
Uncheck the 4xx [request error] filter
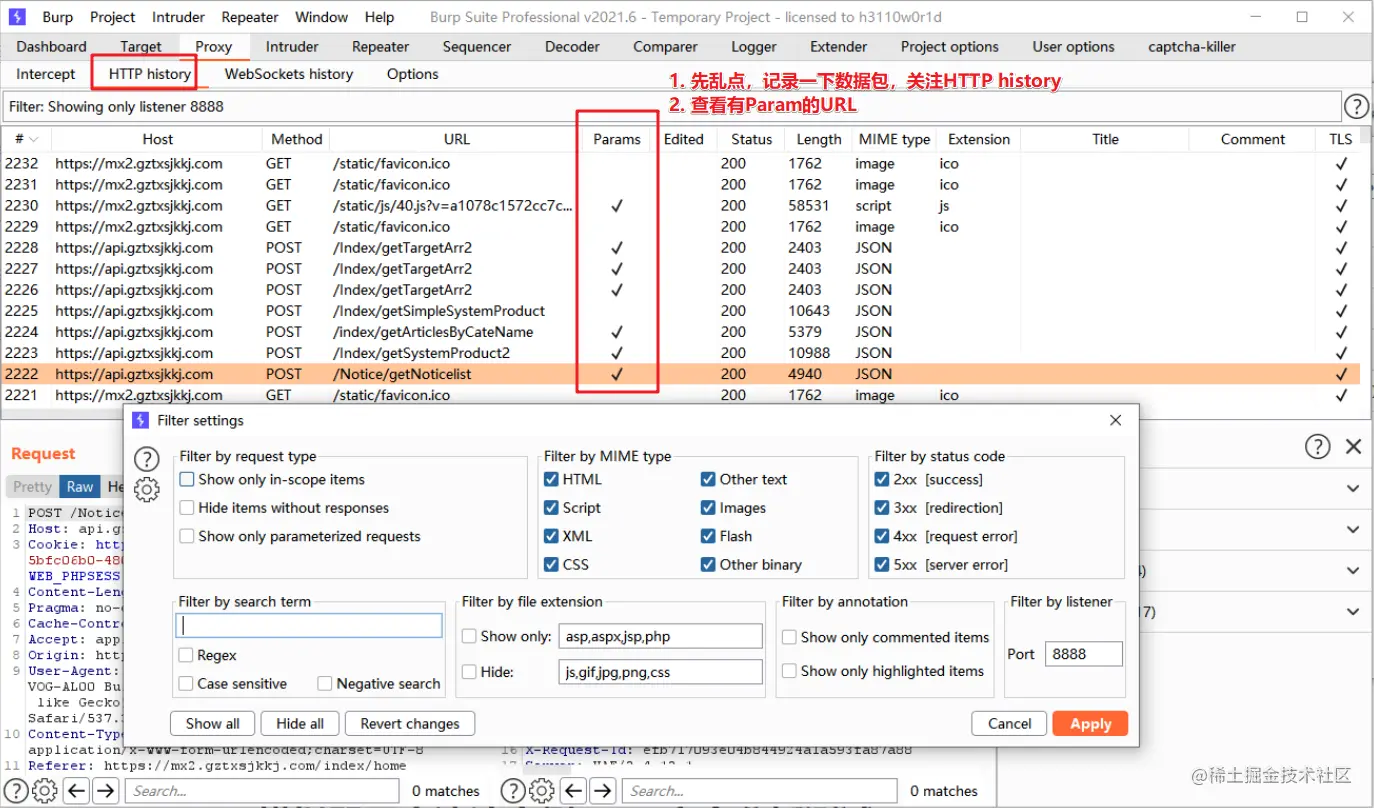pyautogui.click(x=882, y=536)
